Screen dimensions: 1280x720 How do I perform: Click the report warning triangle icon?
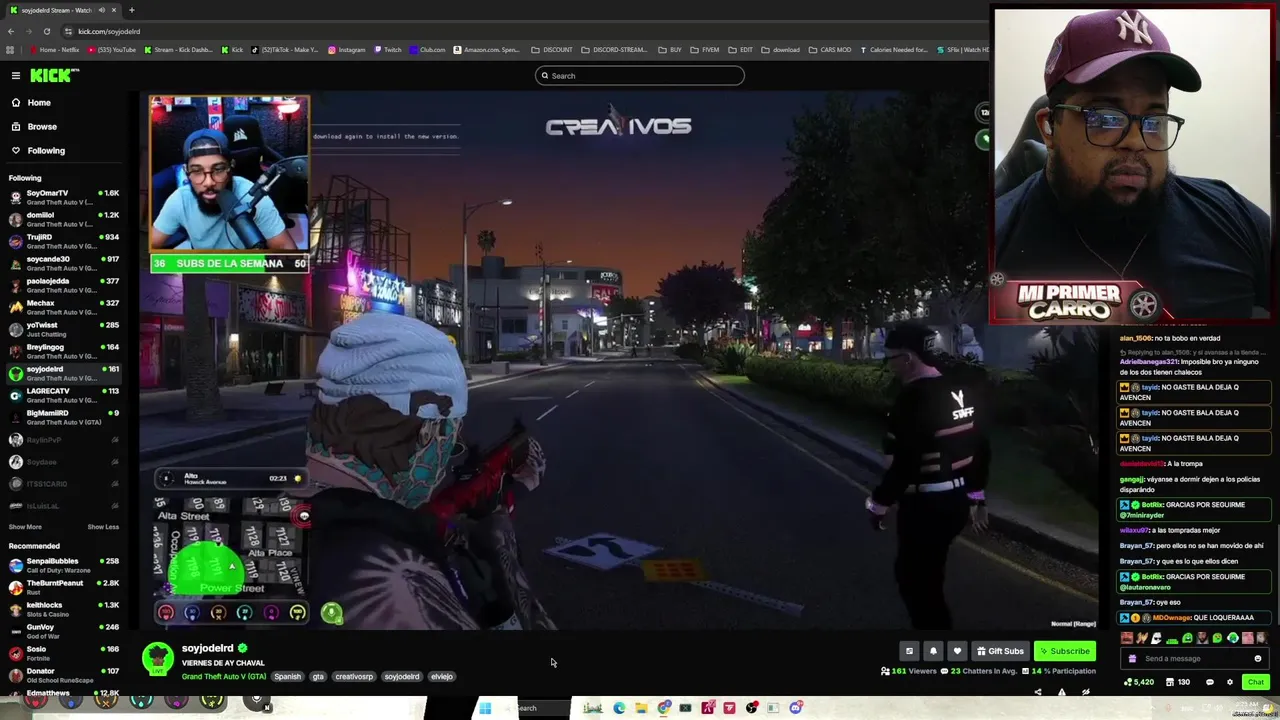point(1062,692)
